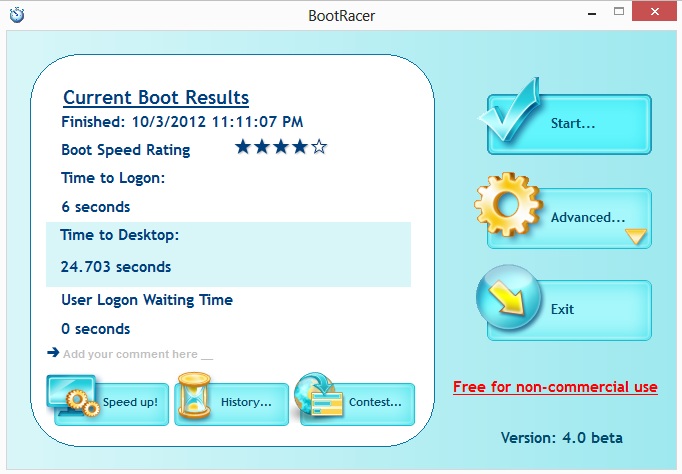Viewport: 682px width, 474px height.
Task: Maximize the BootRacer window
Action: tap(619, 12)
